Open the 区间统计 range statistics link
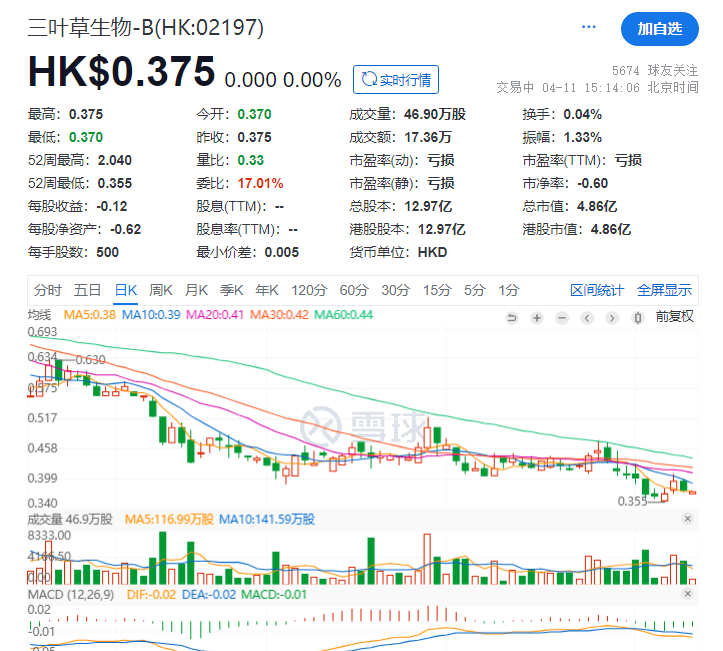Screen dimensions: 723x651 point(597,290)
